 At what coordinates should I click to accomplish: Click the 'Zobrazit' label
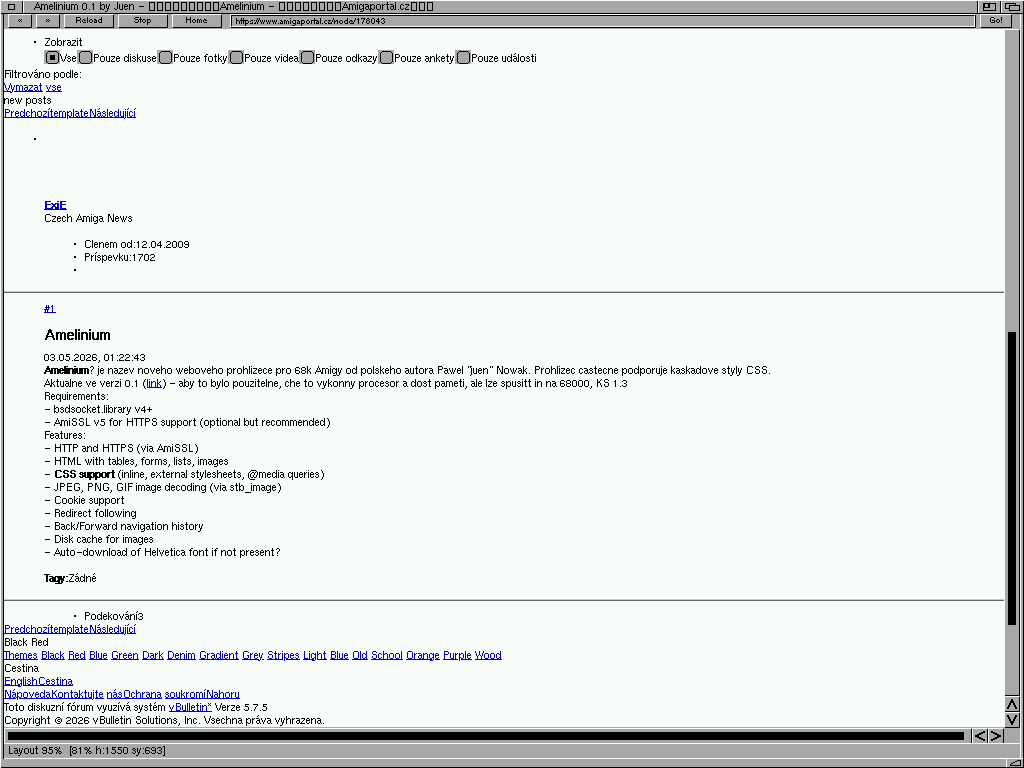[63, 42]
